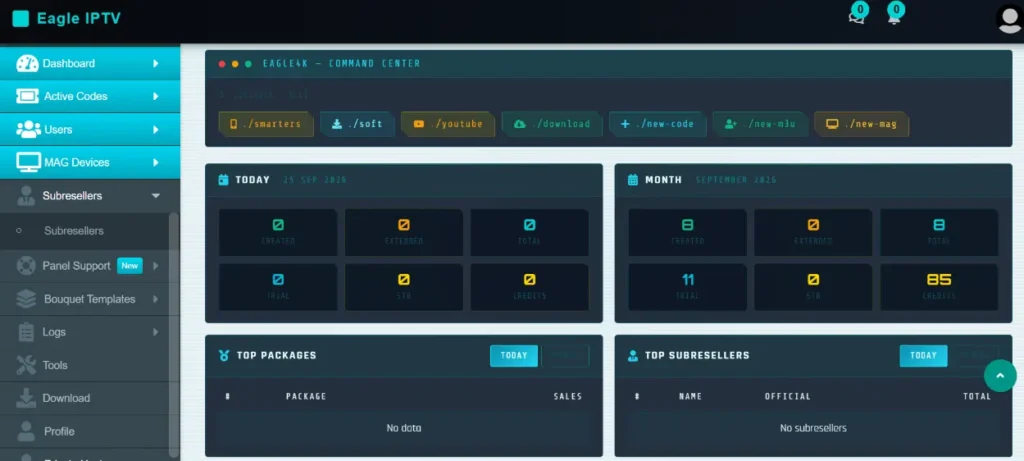Click the calendar icon beside TODAY
The height and width of the screenshot is (461, 1024).
coord(223,180)
